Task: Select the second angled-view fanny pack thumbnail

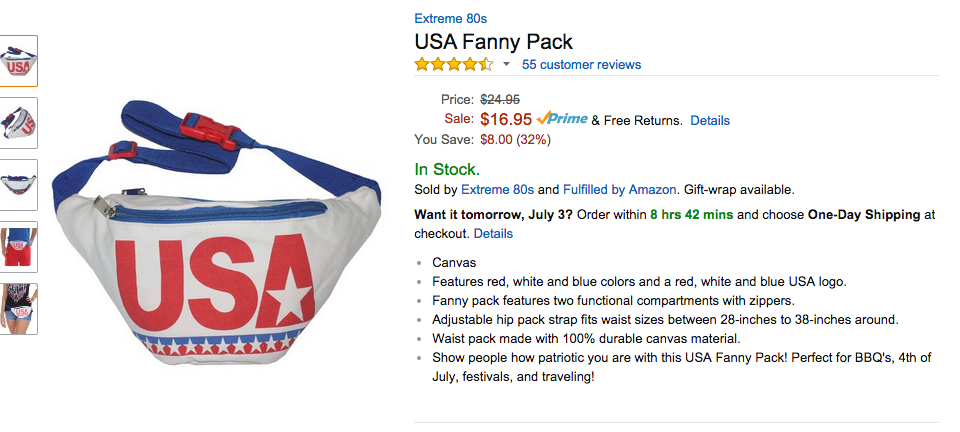Action: (19, 123)
